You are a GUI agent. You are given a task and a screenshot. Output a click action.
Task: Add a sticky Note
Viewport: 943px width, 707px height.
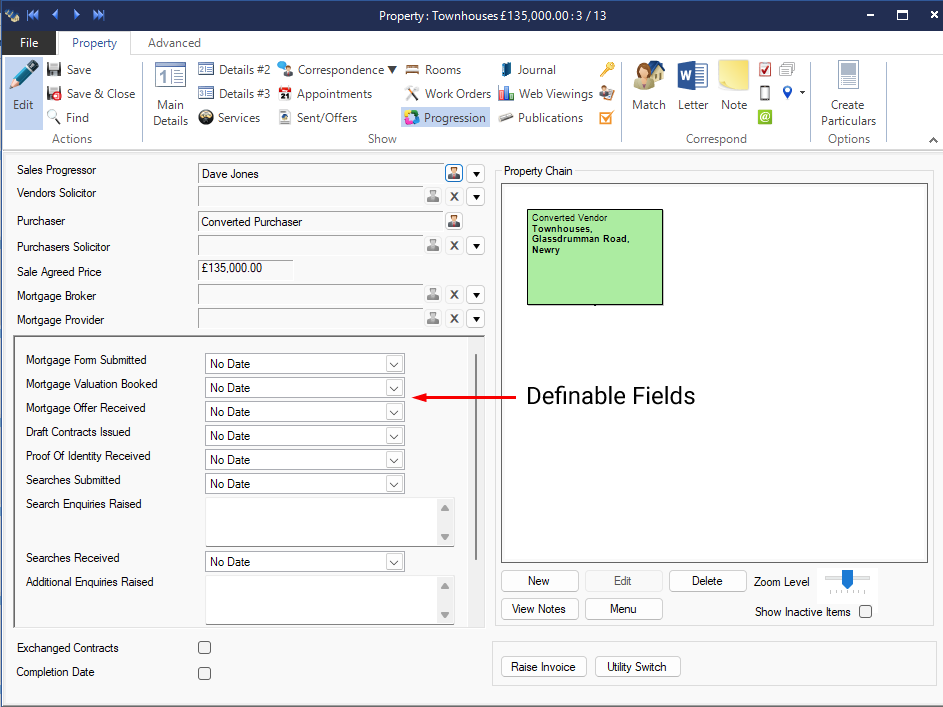click(734, 86)
